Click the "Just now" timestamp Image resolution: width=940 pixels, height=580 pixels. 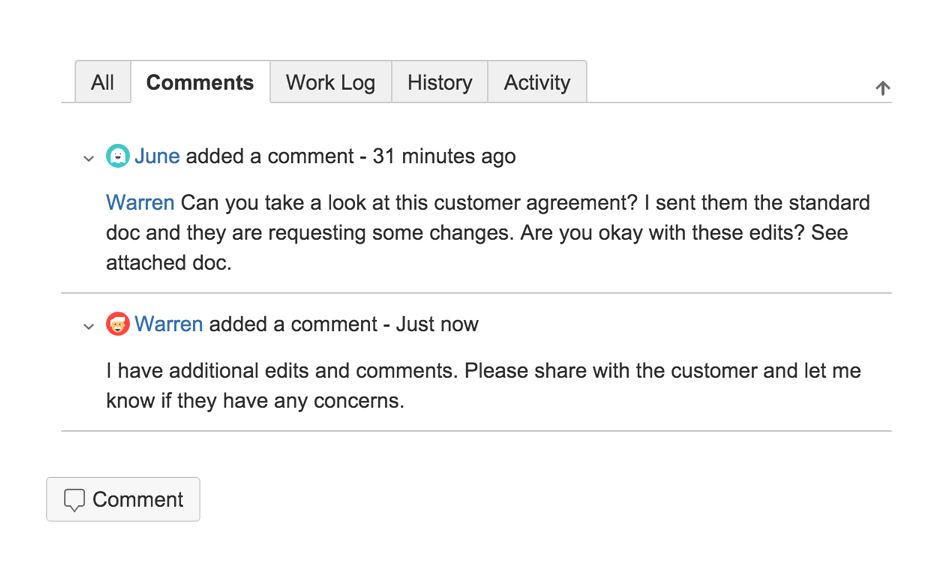(x=437, y=324)
